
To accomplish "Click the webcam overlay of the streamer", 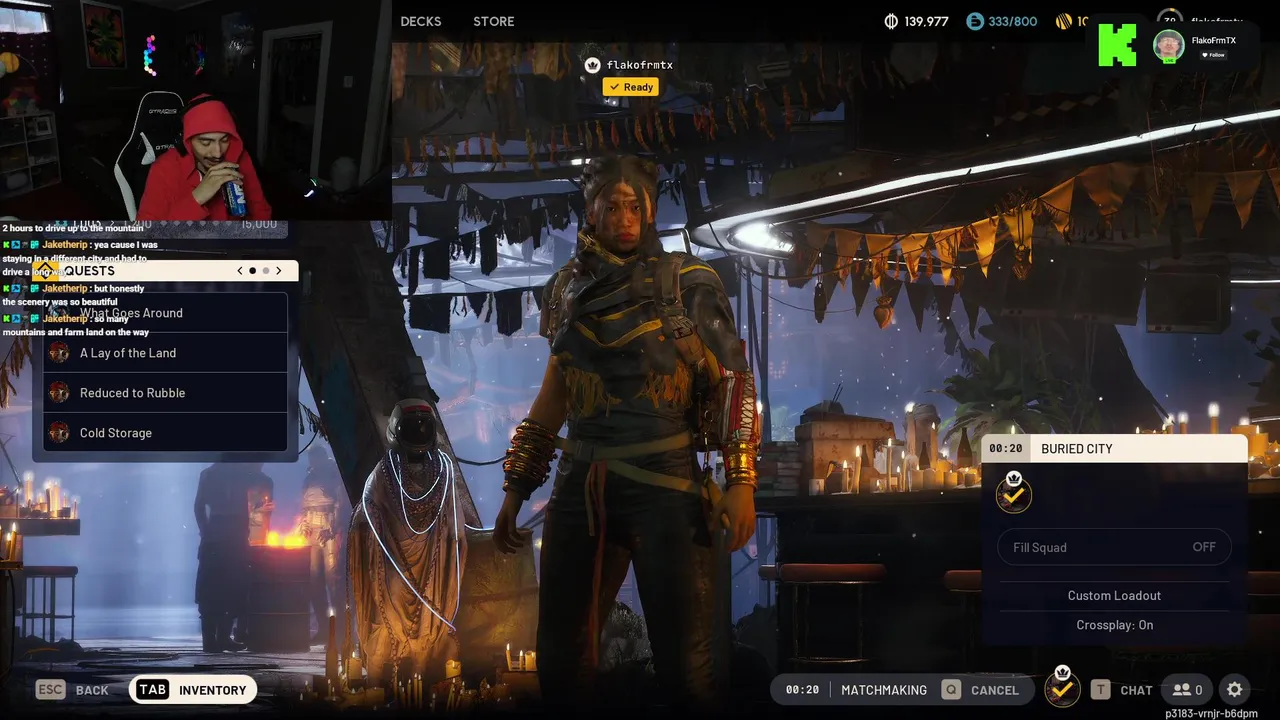I will pos(195,110).
